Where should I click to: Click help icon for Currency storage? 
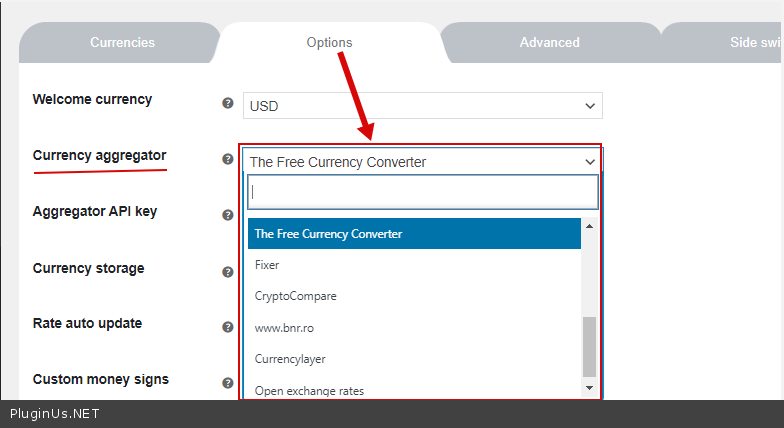[x=228, y=272]
